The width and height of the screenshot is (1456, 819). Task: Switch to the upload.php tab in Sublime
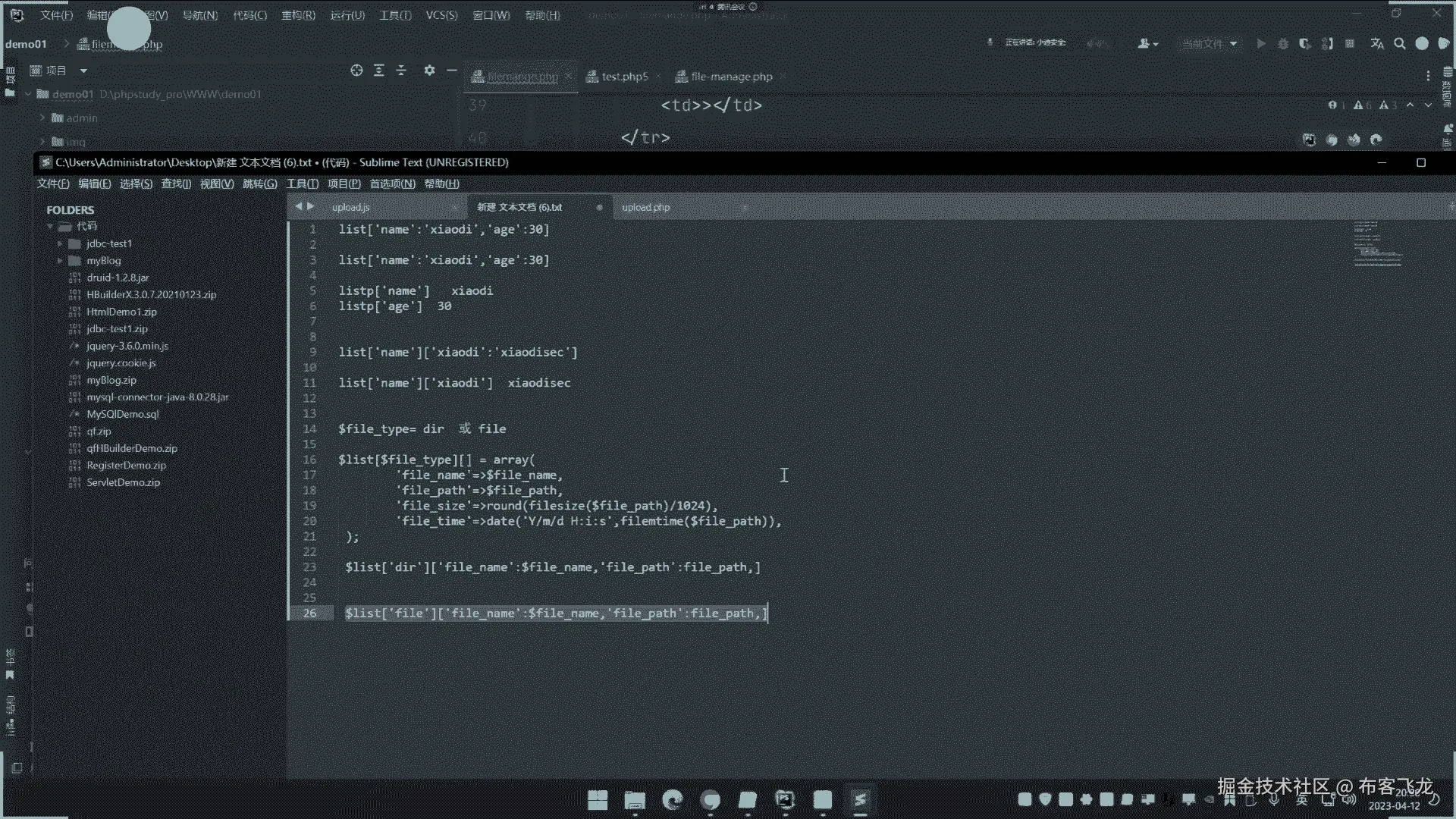[645, 207]
